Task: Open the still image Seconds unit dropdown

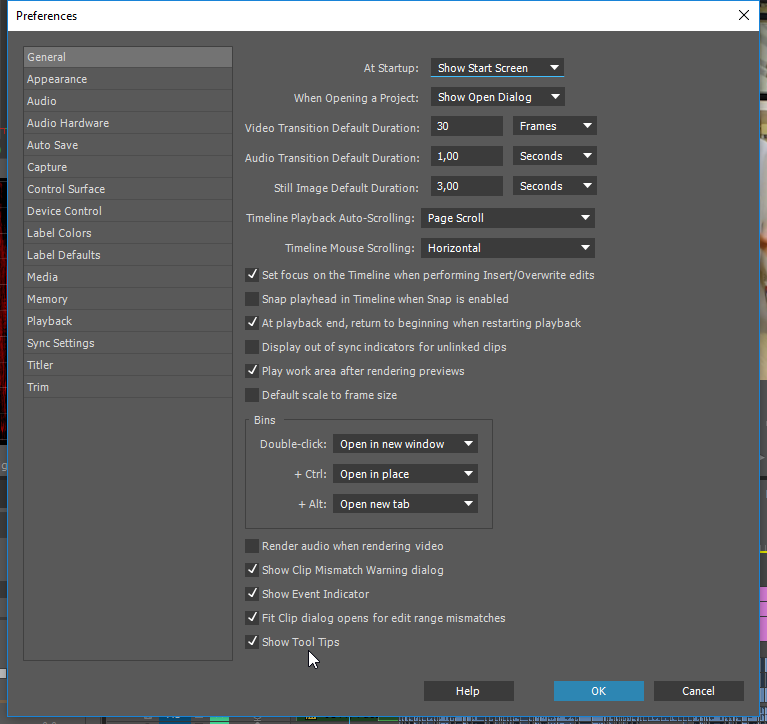Action: coord(555,186)
